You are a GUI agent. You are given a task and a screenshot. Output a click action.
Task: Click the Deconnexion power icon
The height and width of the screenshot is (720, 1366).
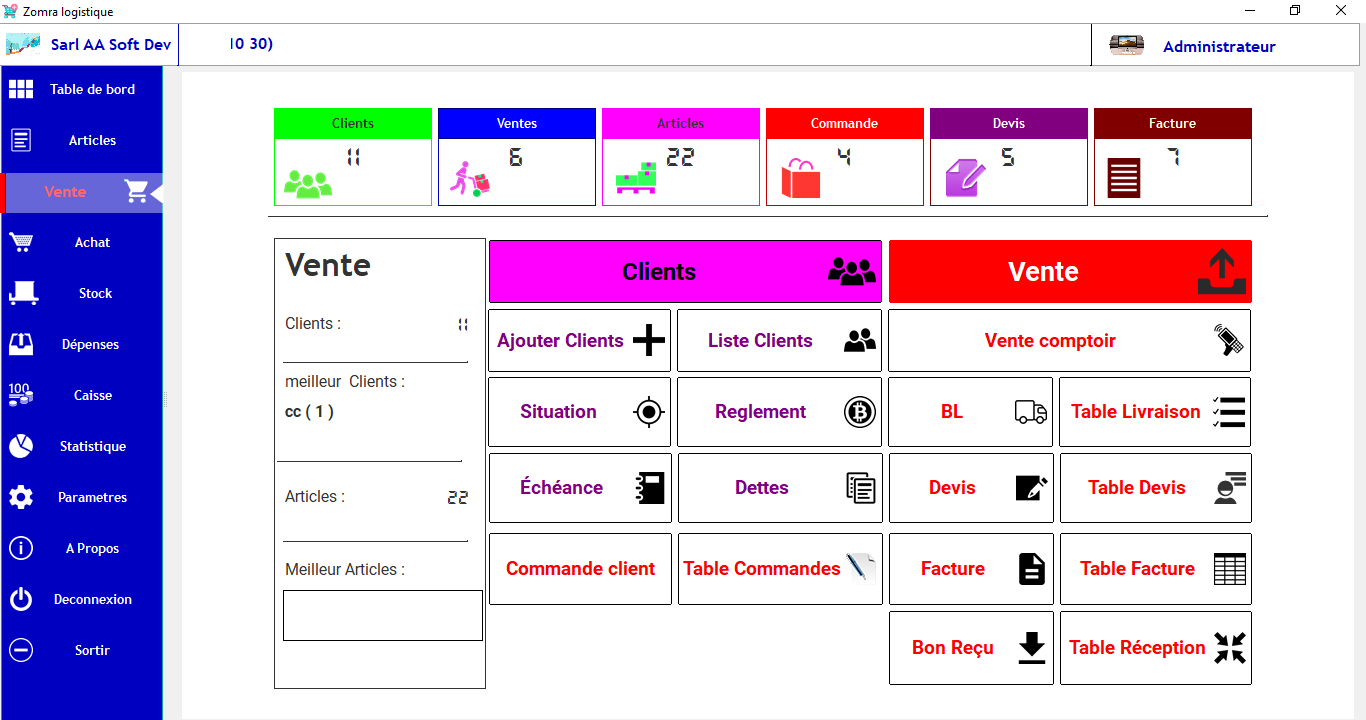point(21,598)
